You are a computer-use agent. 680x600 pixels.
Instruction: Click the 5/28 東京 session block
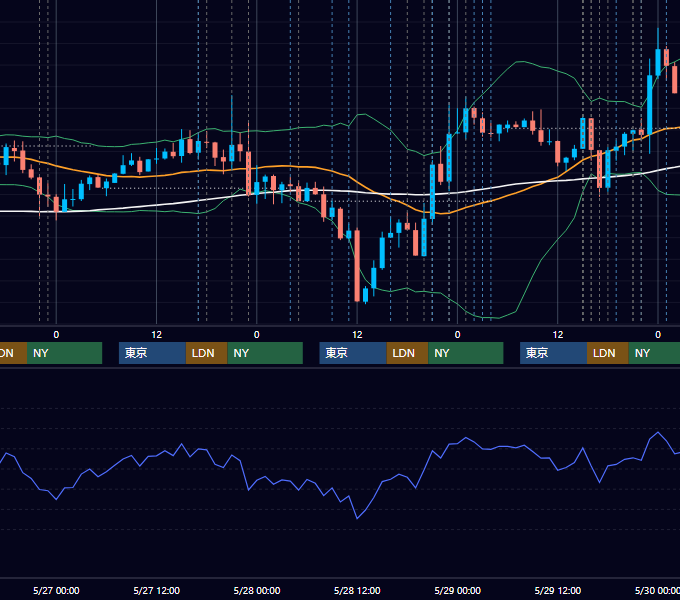353,353
